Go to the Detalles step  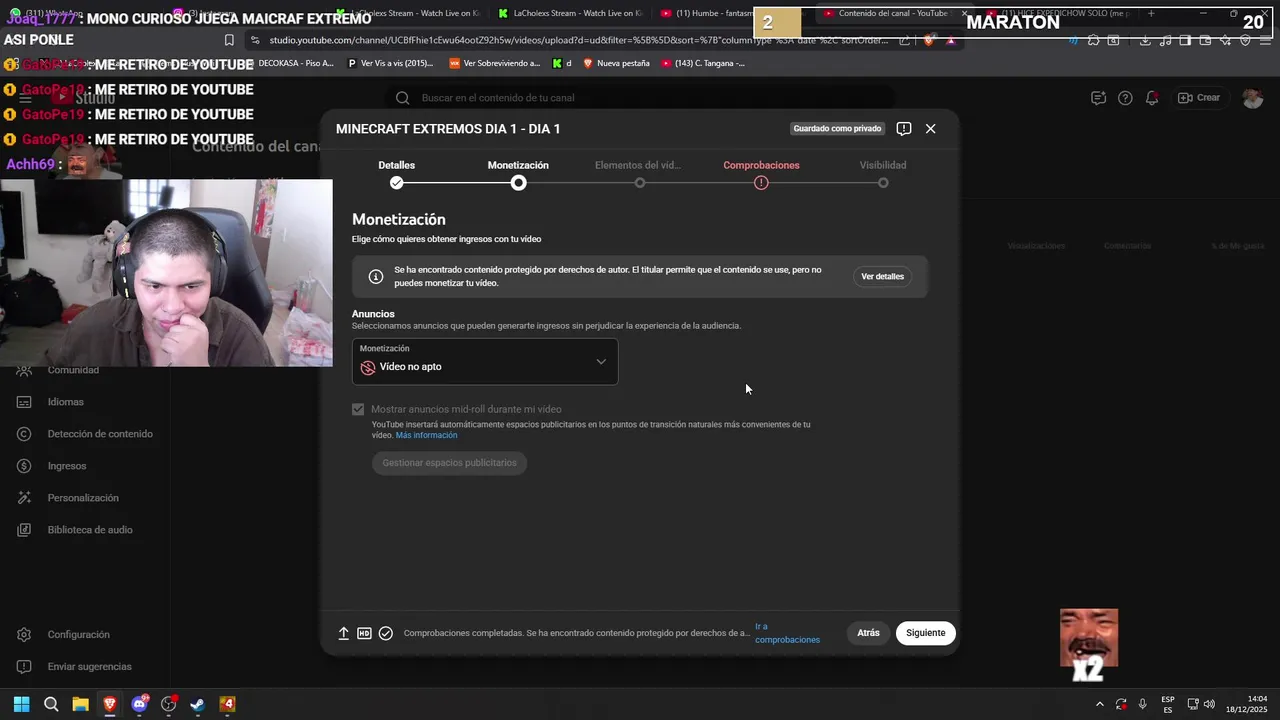tap(397, 173)
